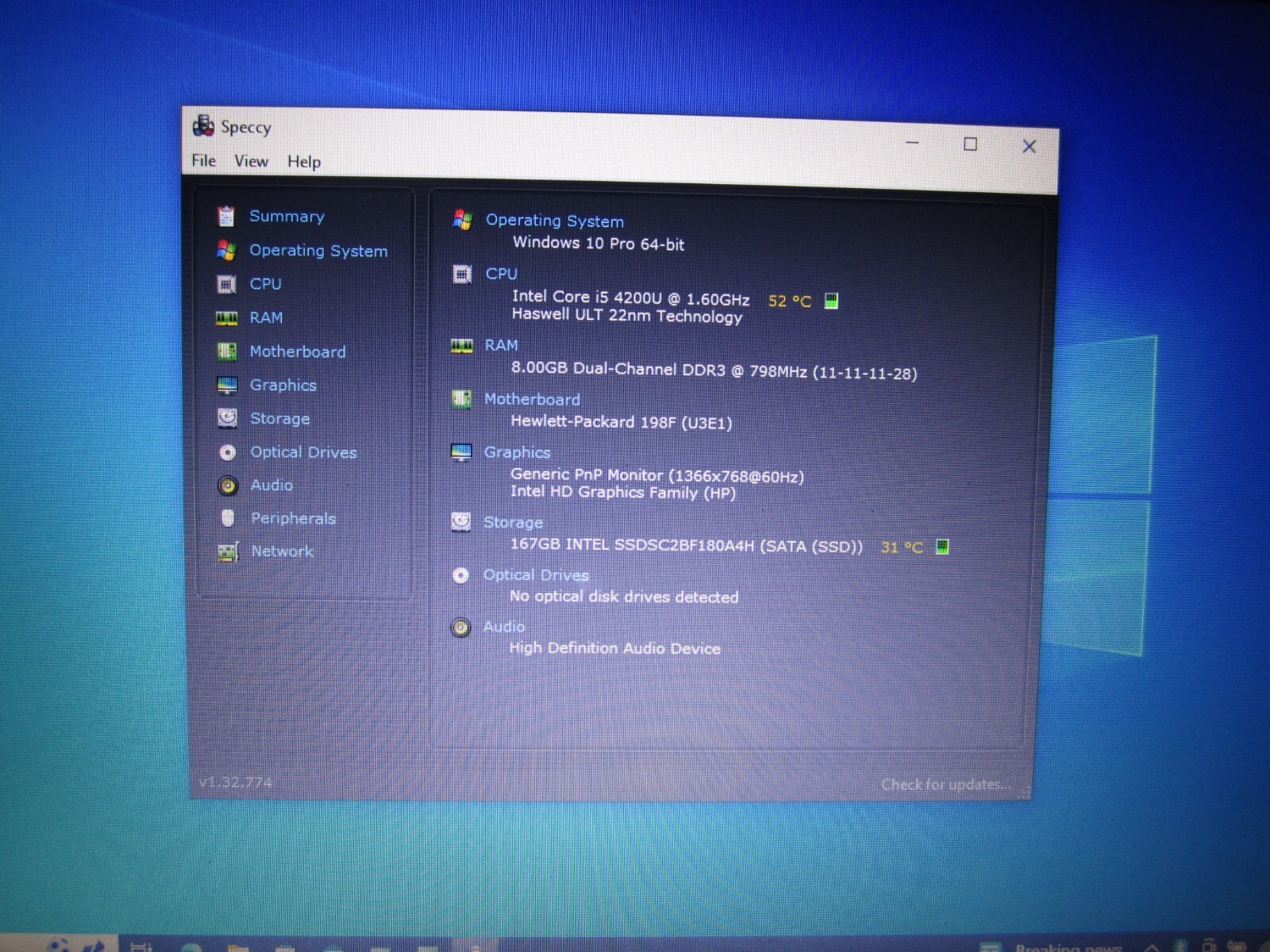Select Storage in the sidebar list

pyautogui.click(x=279, y=418)
